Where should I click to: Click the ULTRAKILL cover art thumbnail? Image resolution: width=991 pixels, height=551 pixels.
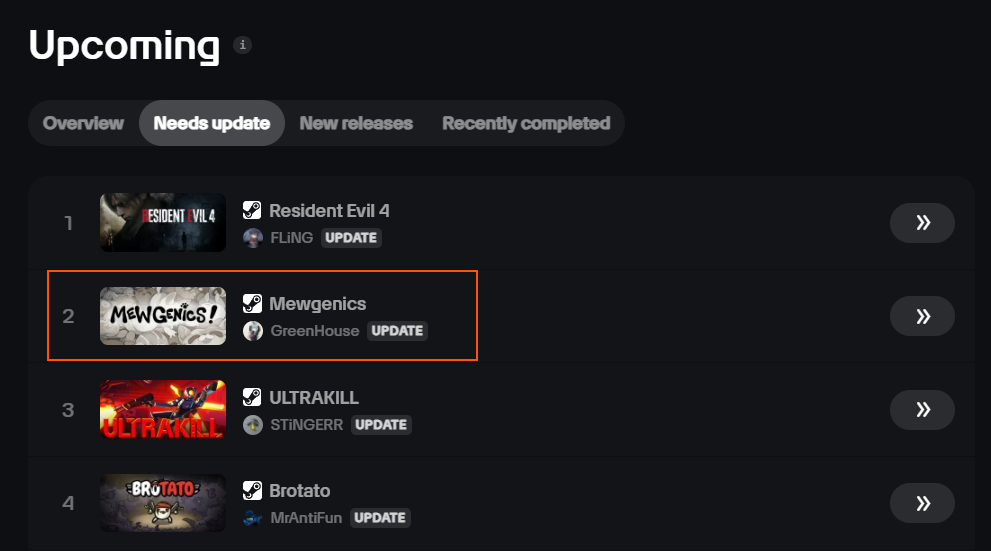[163, 410]
